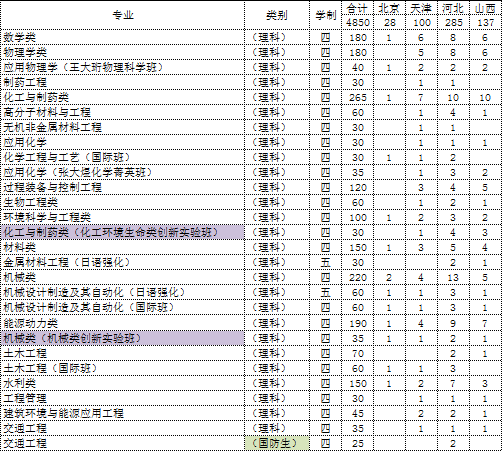
Task: Select the 山西 total 137
Action: [x=485, y=23]
